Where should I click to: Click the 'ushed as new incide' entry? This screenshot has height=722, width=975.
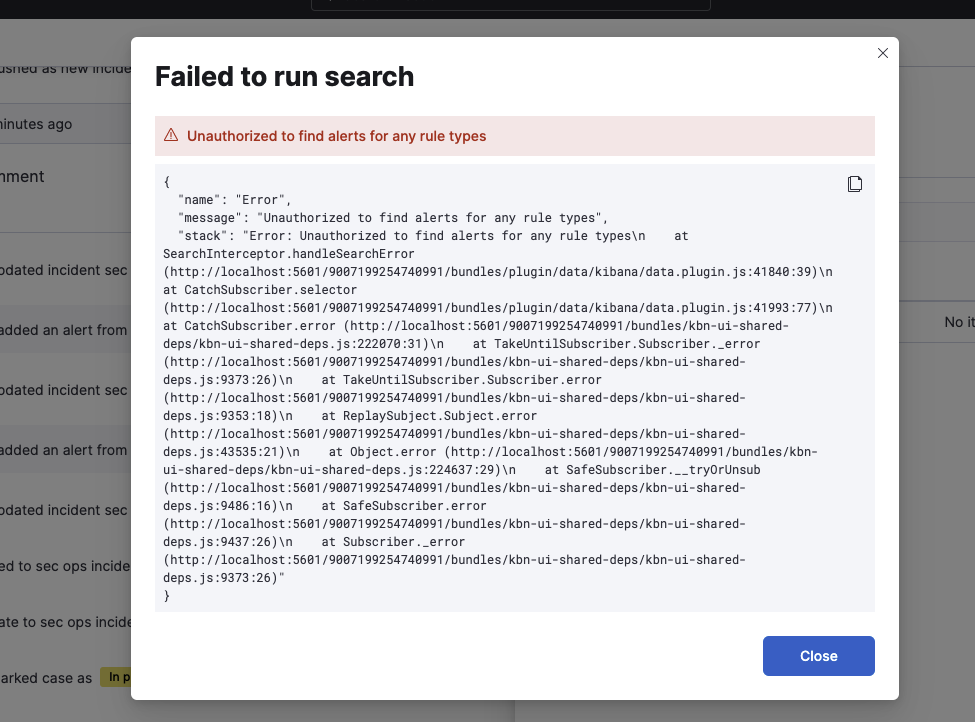[65, 68]
